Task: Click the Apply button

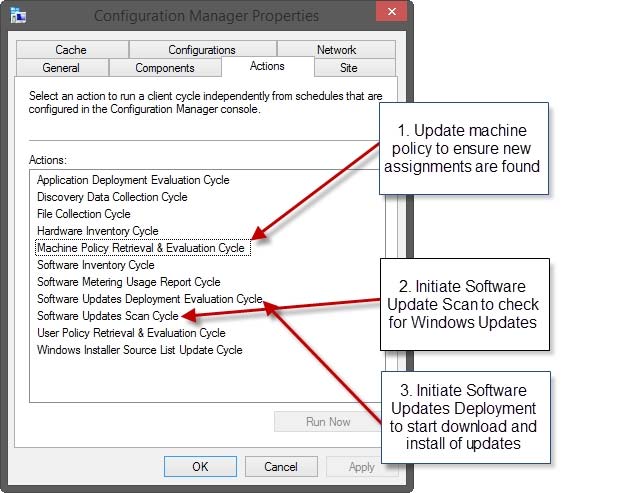Action: 362,467
